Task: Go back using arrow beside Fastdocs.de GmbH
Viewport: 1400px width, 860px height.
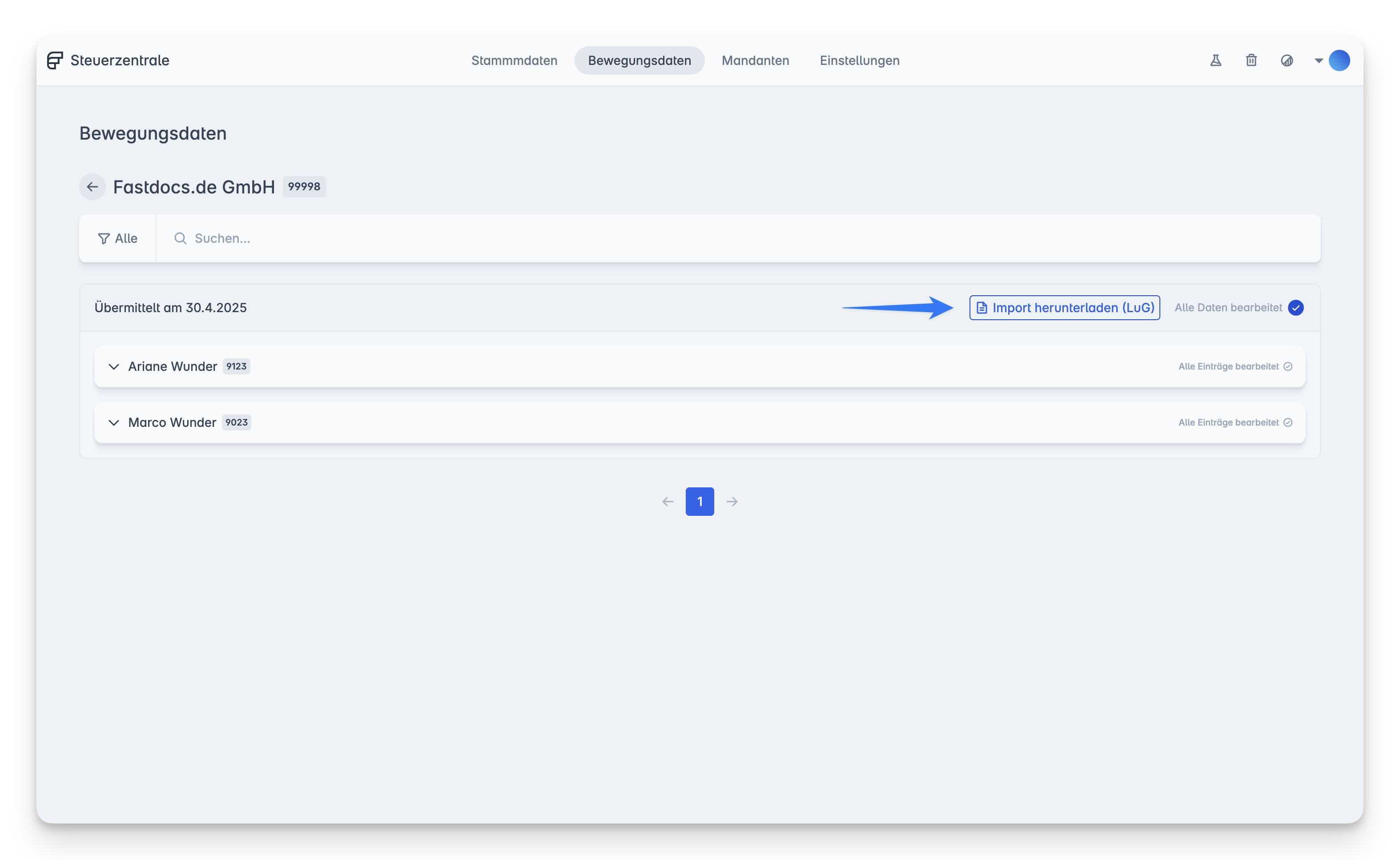Action: coord(92,187)
